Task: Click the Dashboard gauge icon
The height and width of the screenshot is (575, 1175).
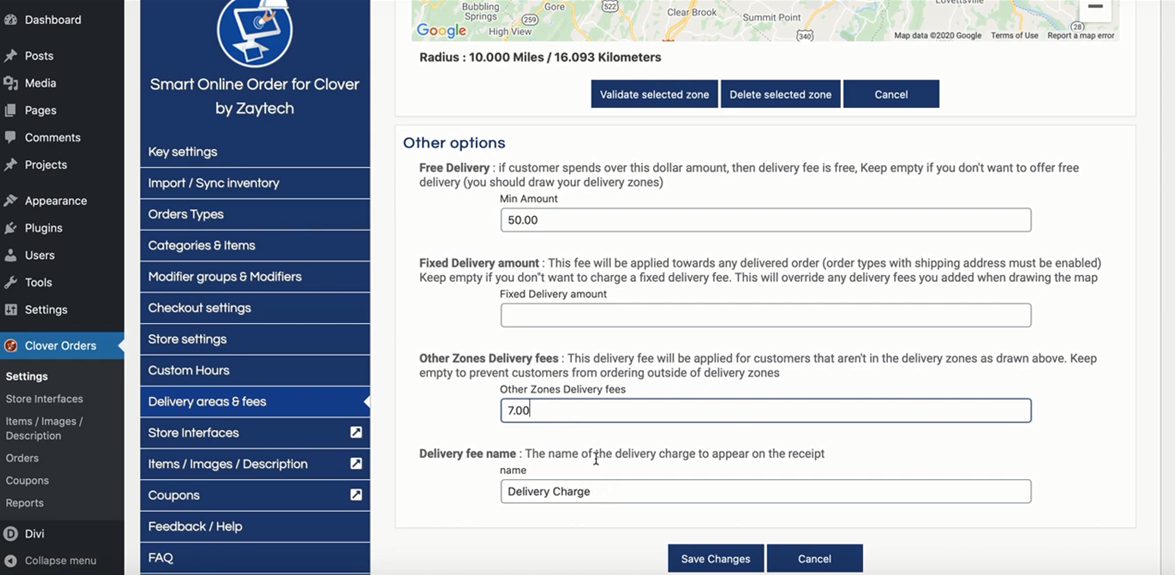Action: (10, 19)
